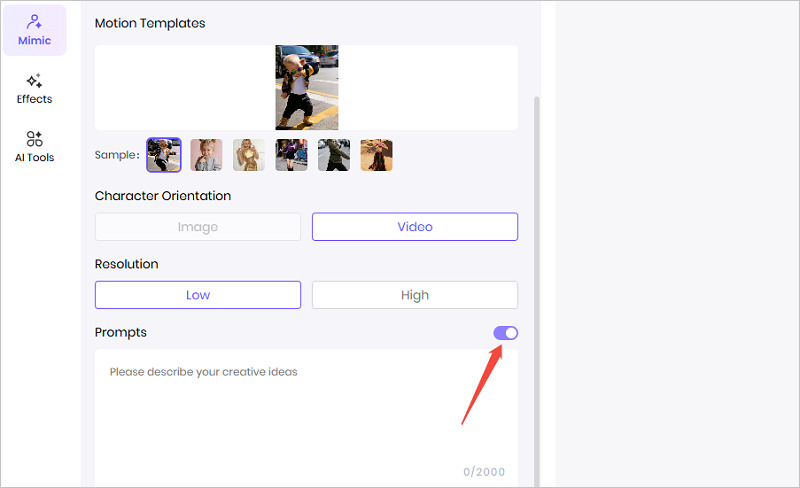Select the fourth sample with purple top
Screen dimensions: 800x488
pos(291,155)
